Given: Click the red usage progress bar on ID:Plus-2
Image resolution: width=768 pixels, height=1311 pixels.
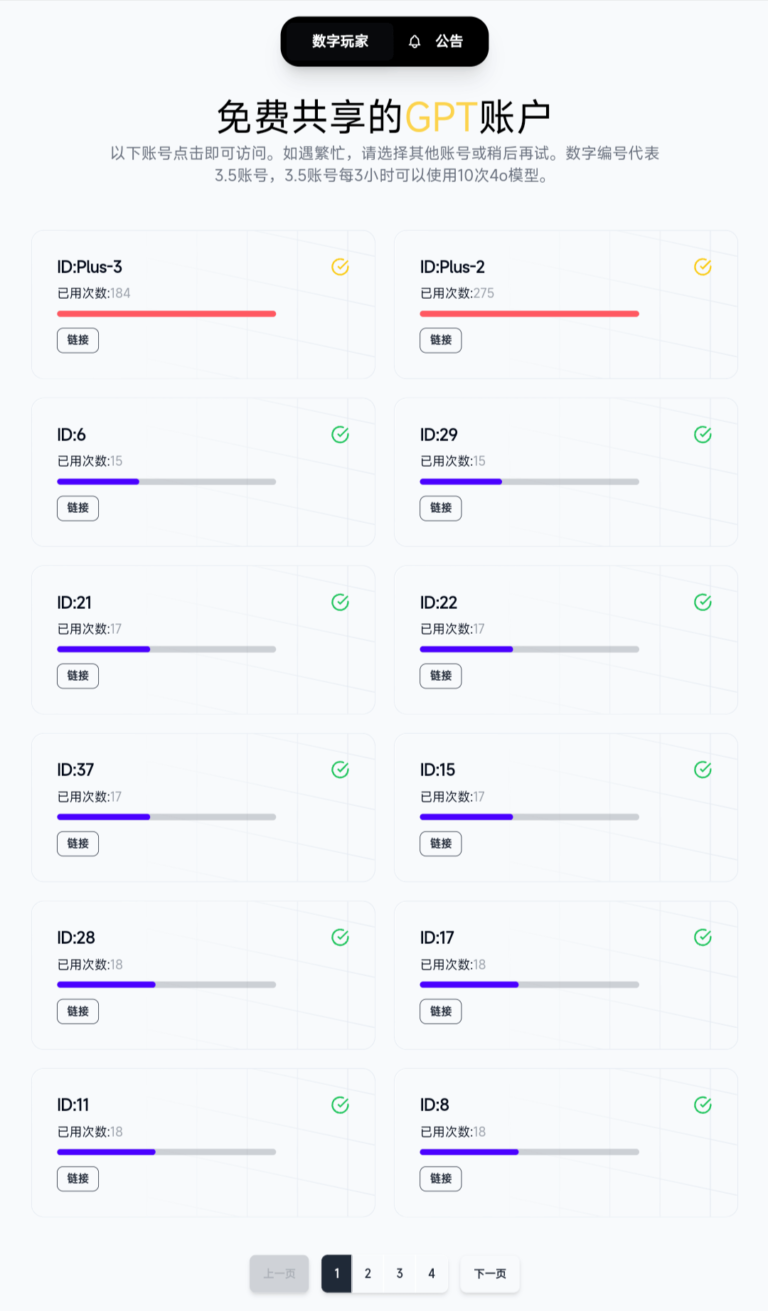Looking at the screenshot, I should click(x=529, y=313).
